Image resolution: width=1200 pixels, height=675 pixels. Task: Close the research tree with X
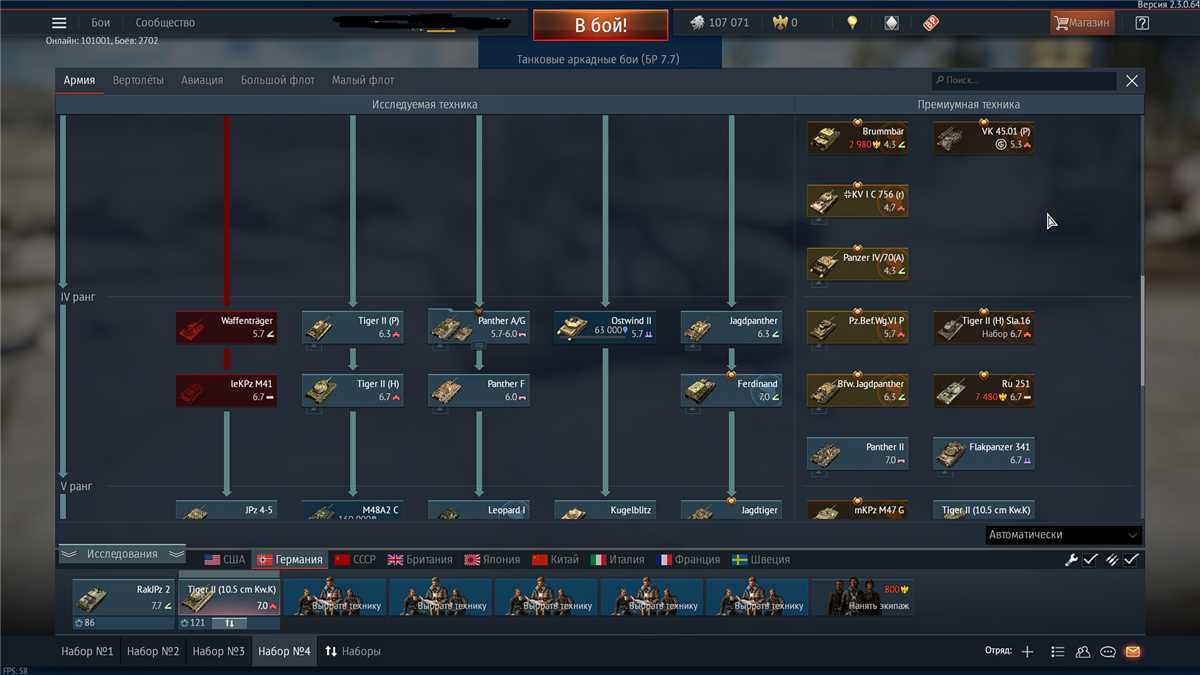point(1132,81)
